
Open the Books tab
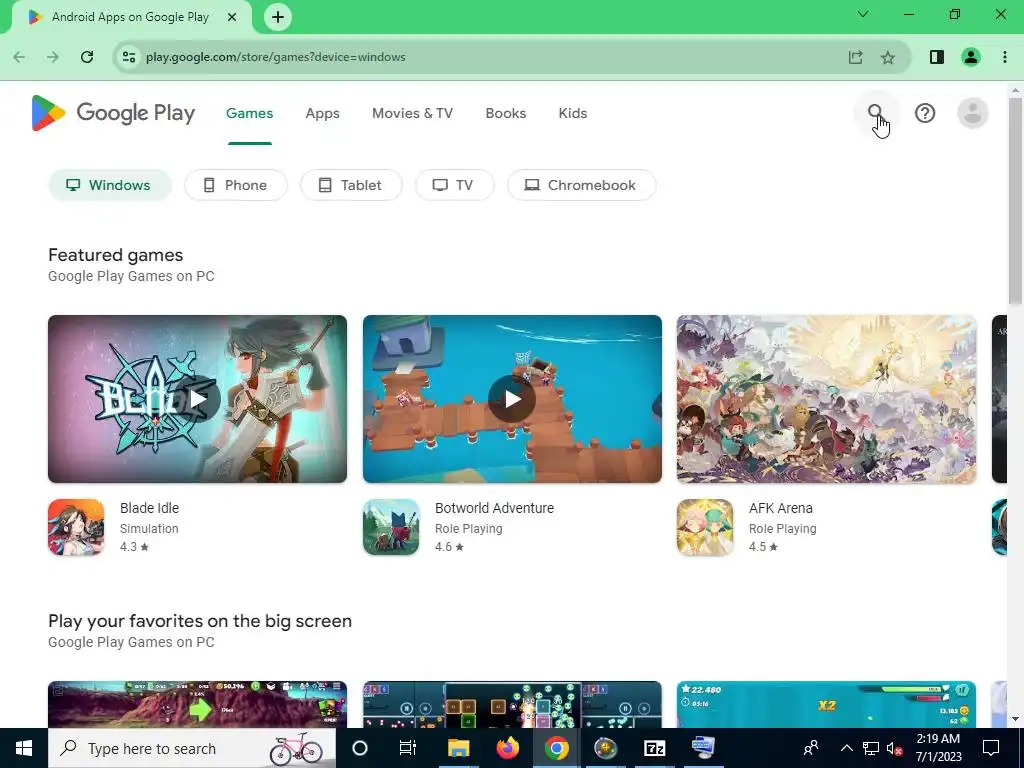pos(505,113)
